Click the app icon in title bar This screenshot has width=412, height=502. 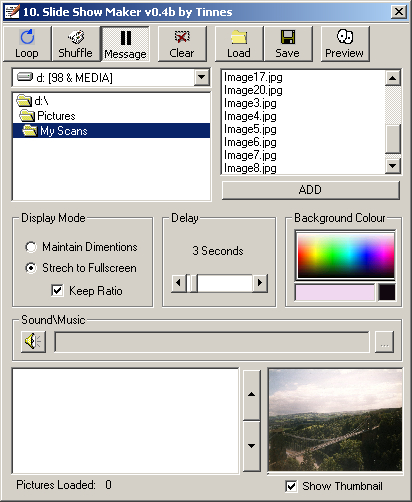[x=12, y=12]
